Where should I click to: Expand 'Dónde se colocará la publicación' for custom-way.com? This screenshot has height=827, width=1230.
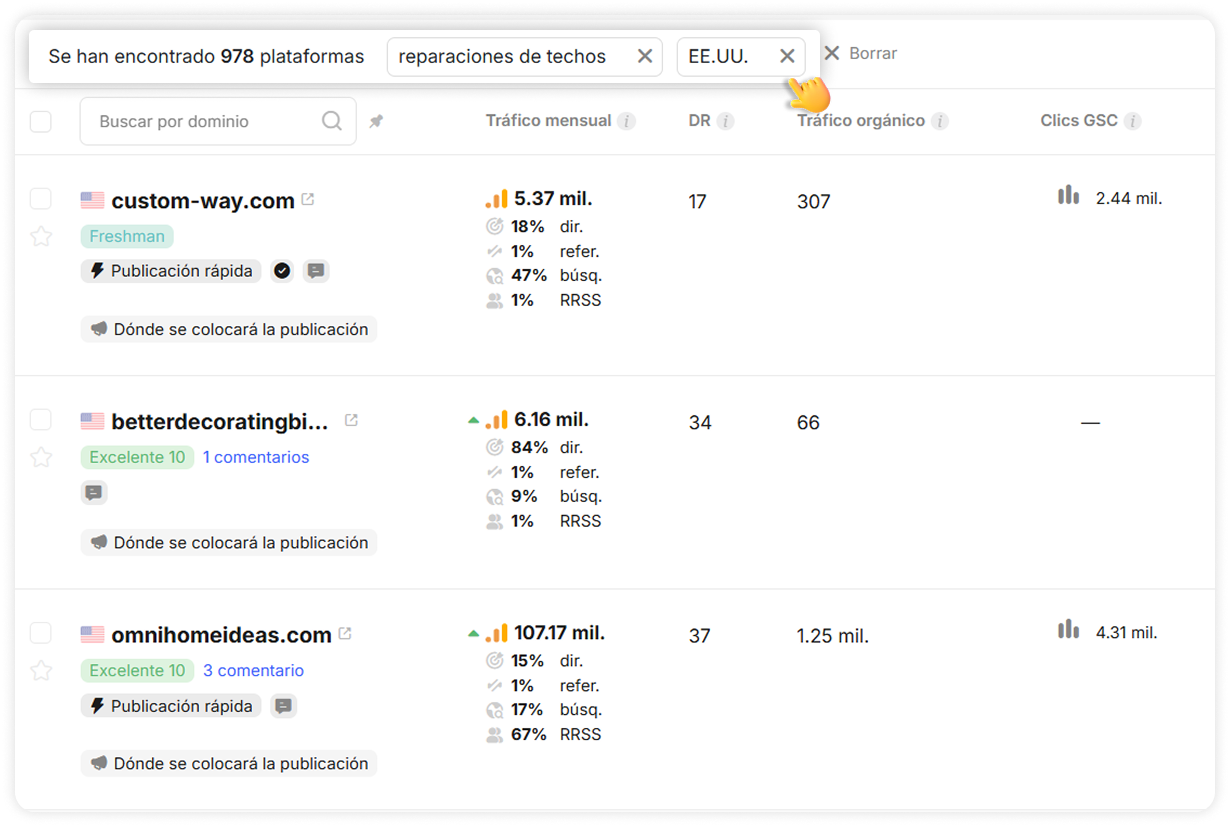click(x=229, y=329)
